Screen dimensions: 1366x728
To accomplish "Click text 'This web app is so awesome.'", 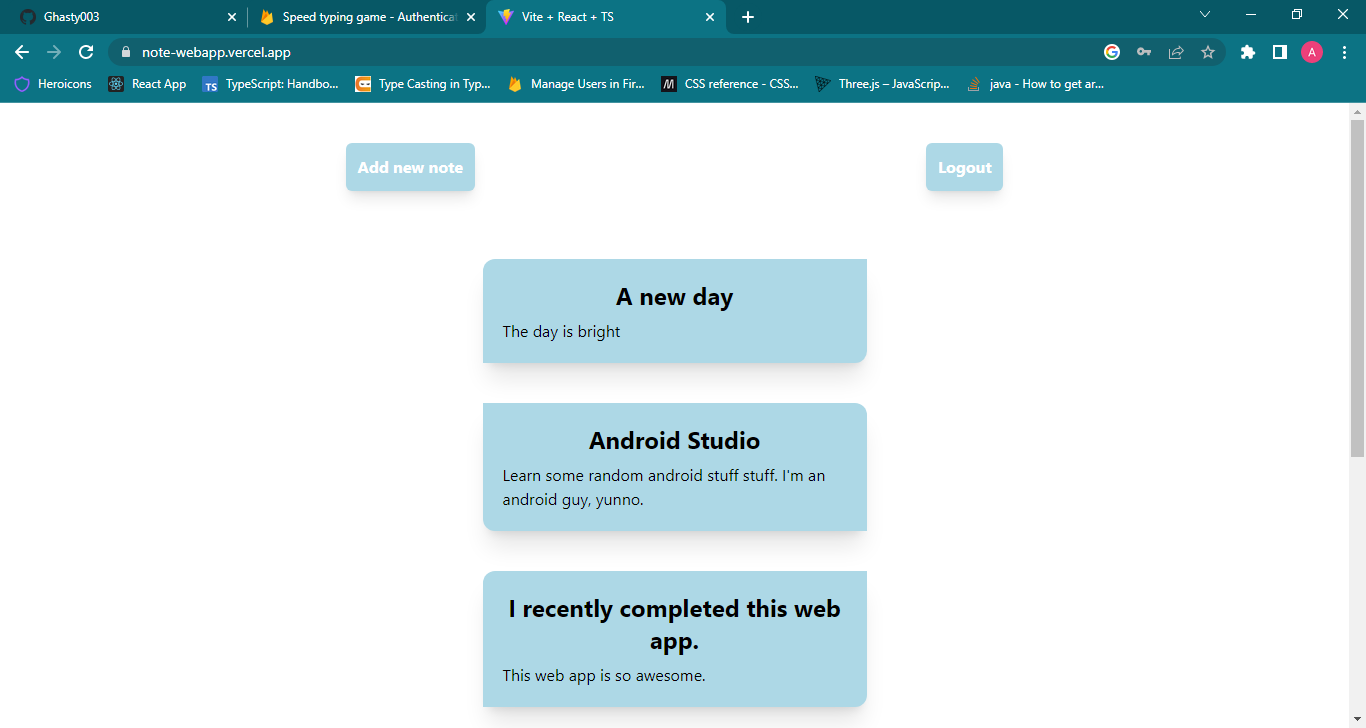I will click(x=604, y=675).
